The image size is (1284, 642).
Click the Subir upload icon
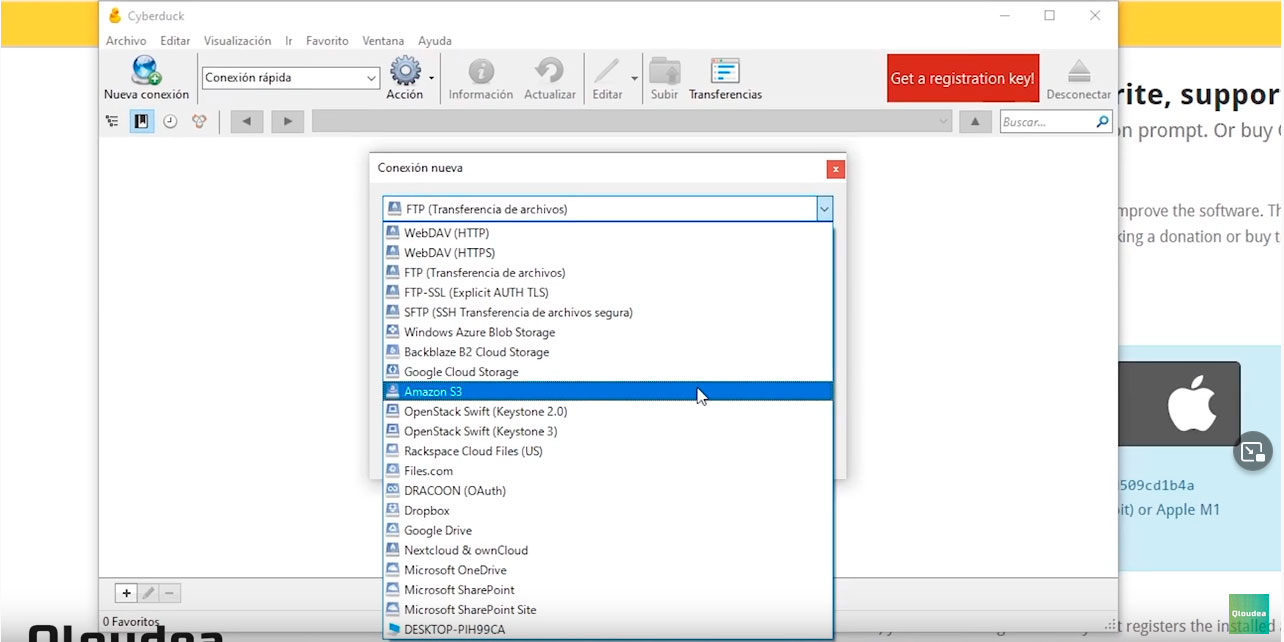click(664, 71)
